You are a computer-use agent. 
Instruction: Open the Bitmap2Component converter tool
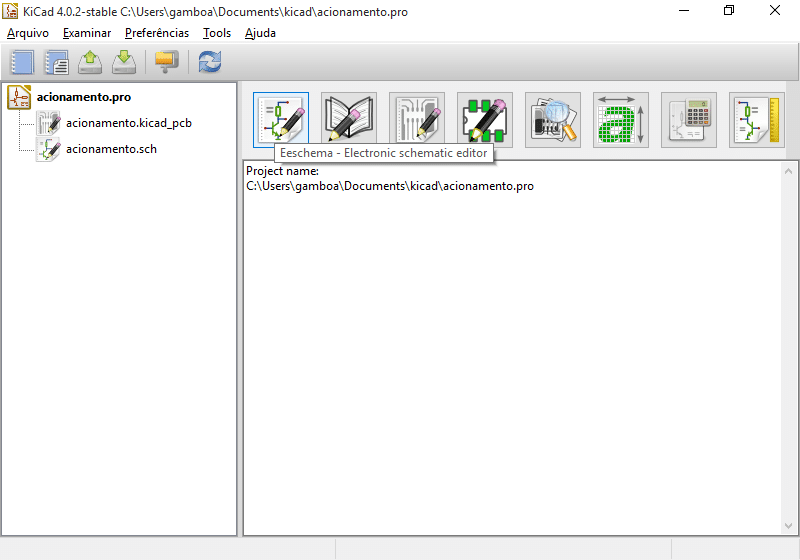click(621, 120)
